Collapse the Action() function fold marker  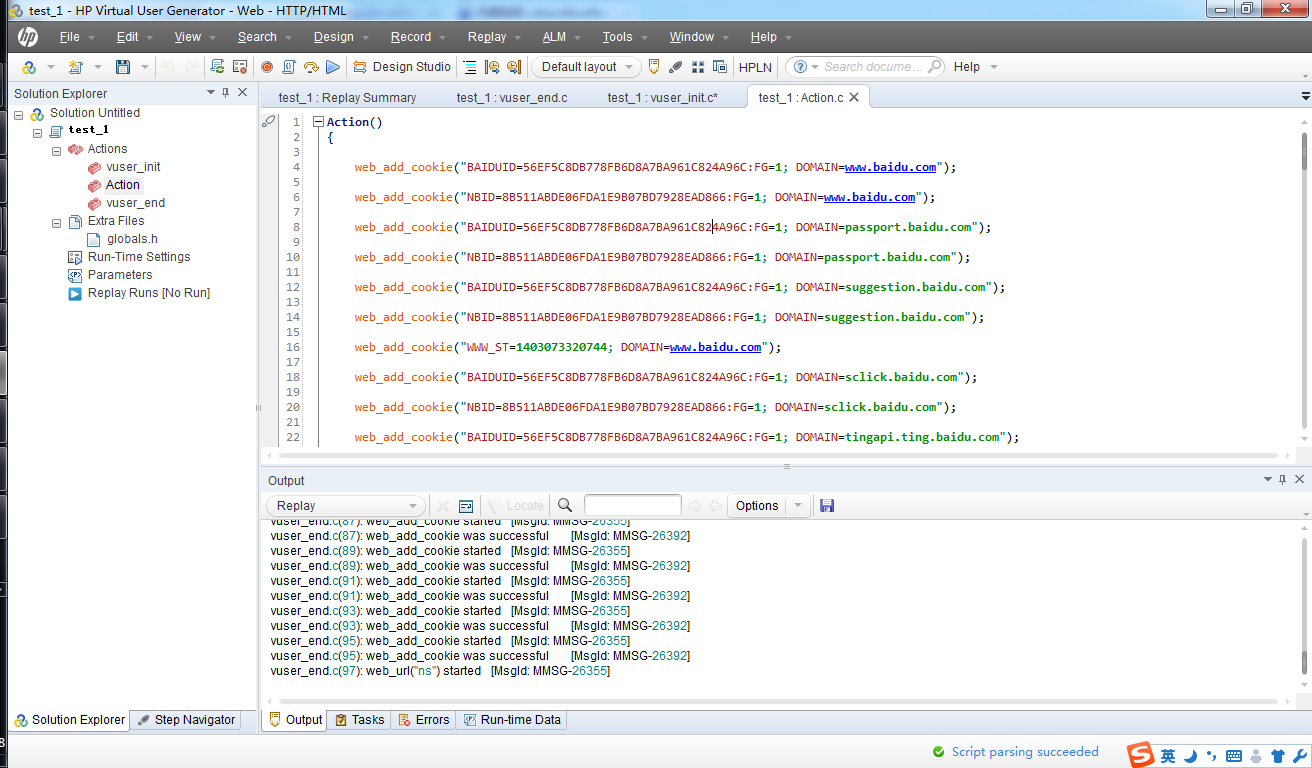[x=318, y=122]
